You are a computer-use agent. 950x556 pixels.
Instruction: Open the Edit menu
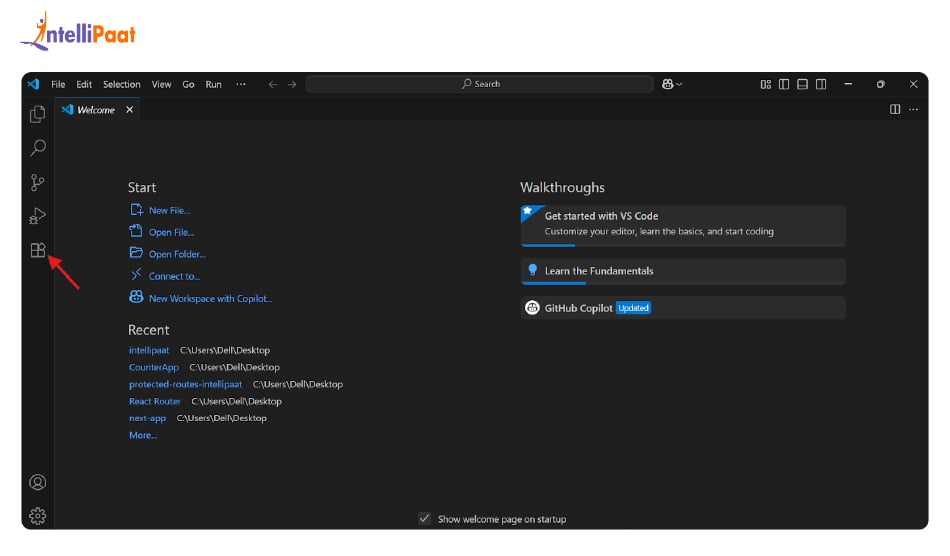(x=84, y=84)
